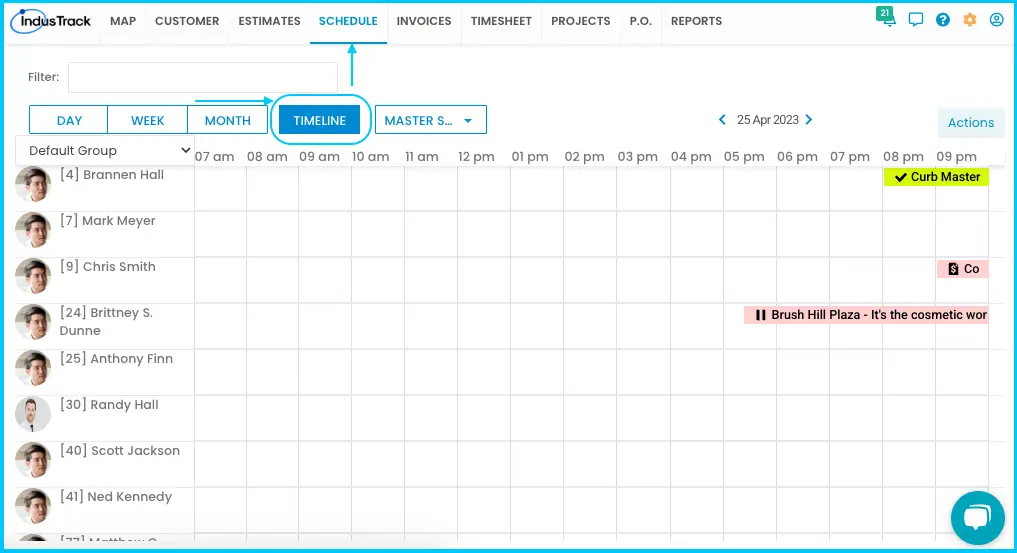Click the IndusTrack logo
Image resolution: width=1017 pixels, height=553 pixels.
[x=51, y=21]
